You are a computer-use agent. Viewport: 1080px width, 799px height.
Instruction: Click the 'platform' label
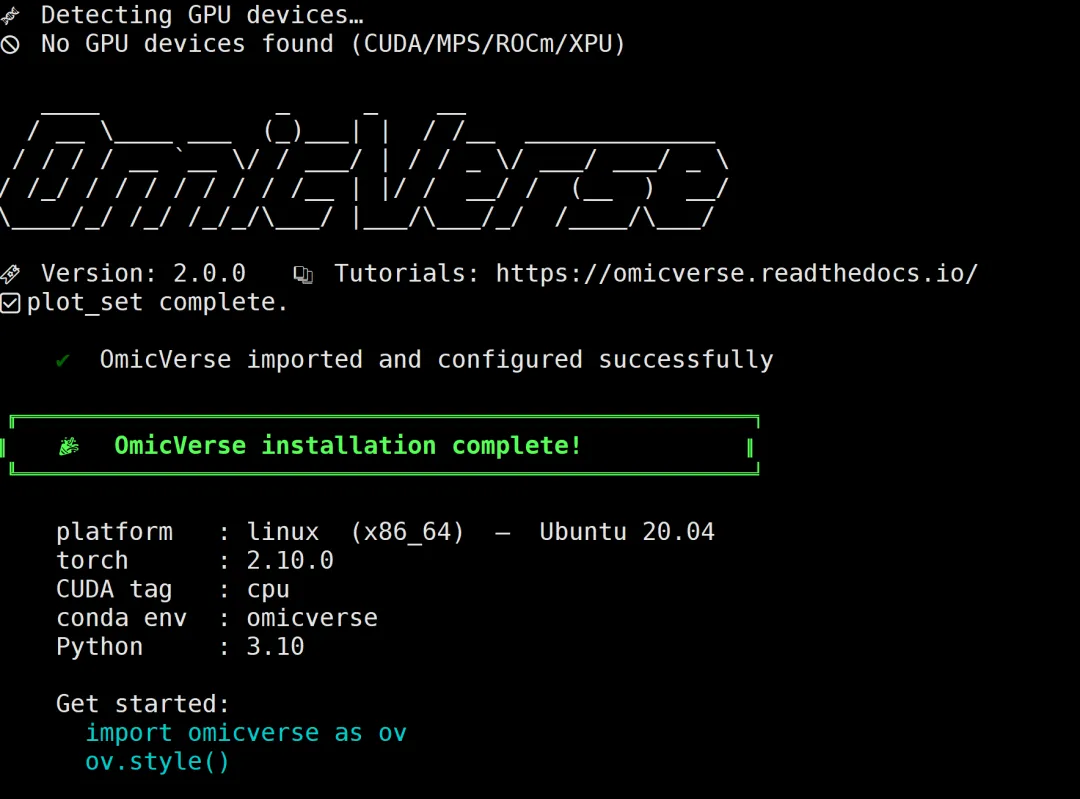(114, 532)
